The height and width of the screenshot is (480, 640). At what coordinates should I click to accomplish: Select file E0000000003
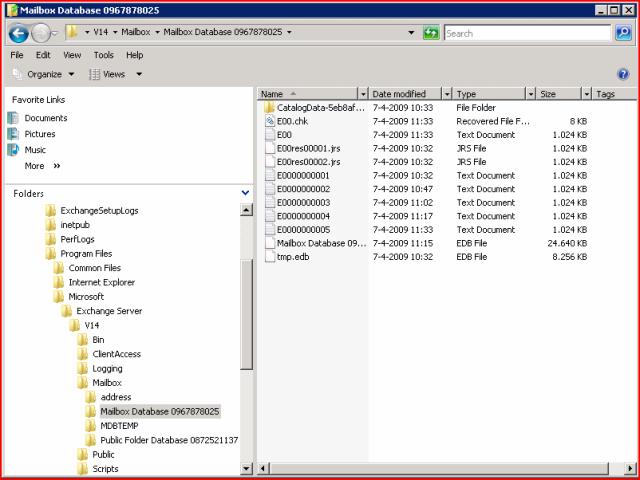(x=303, y=202)
